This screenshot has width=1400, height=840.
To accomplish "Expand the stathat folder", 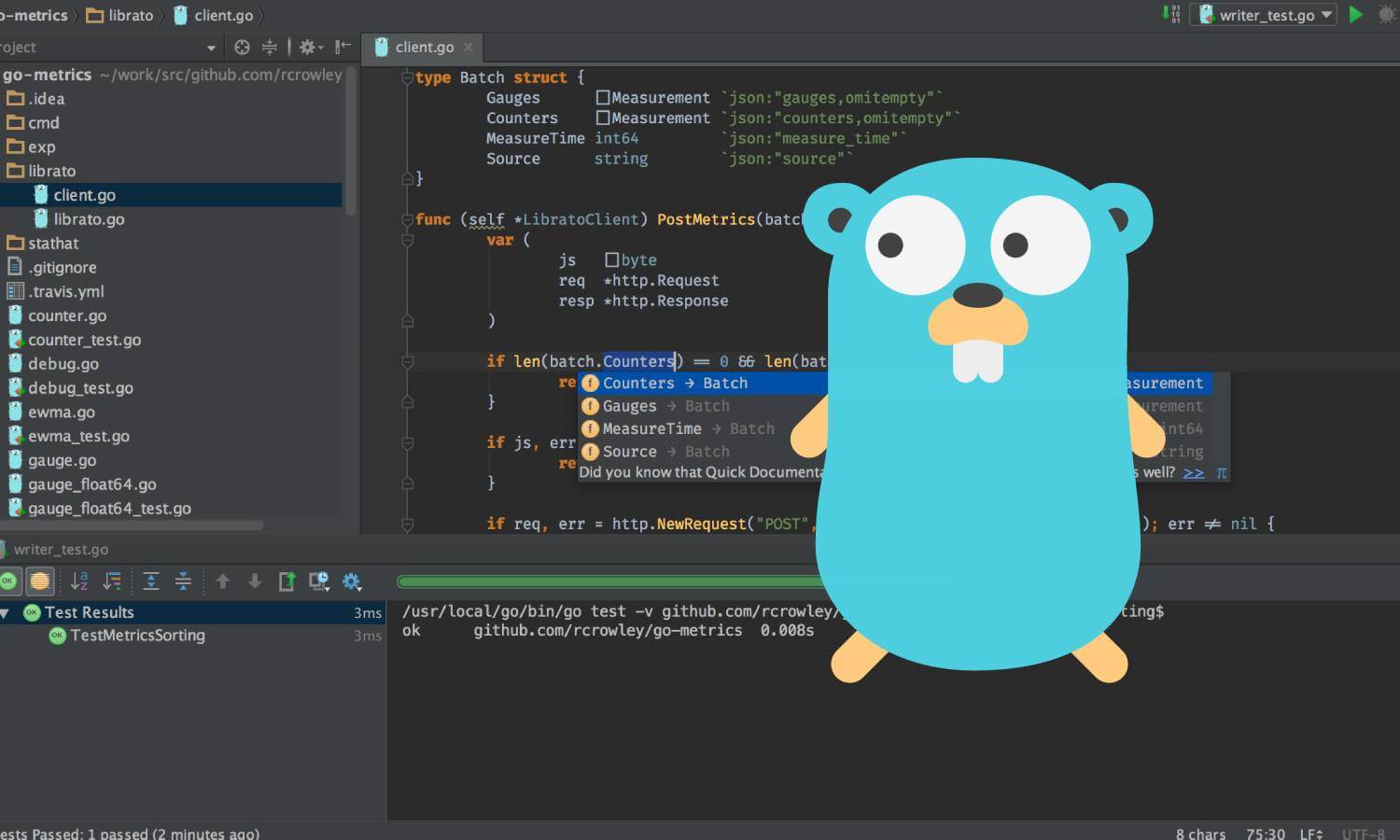I will coord(43,244).
